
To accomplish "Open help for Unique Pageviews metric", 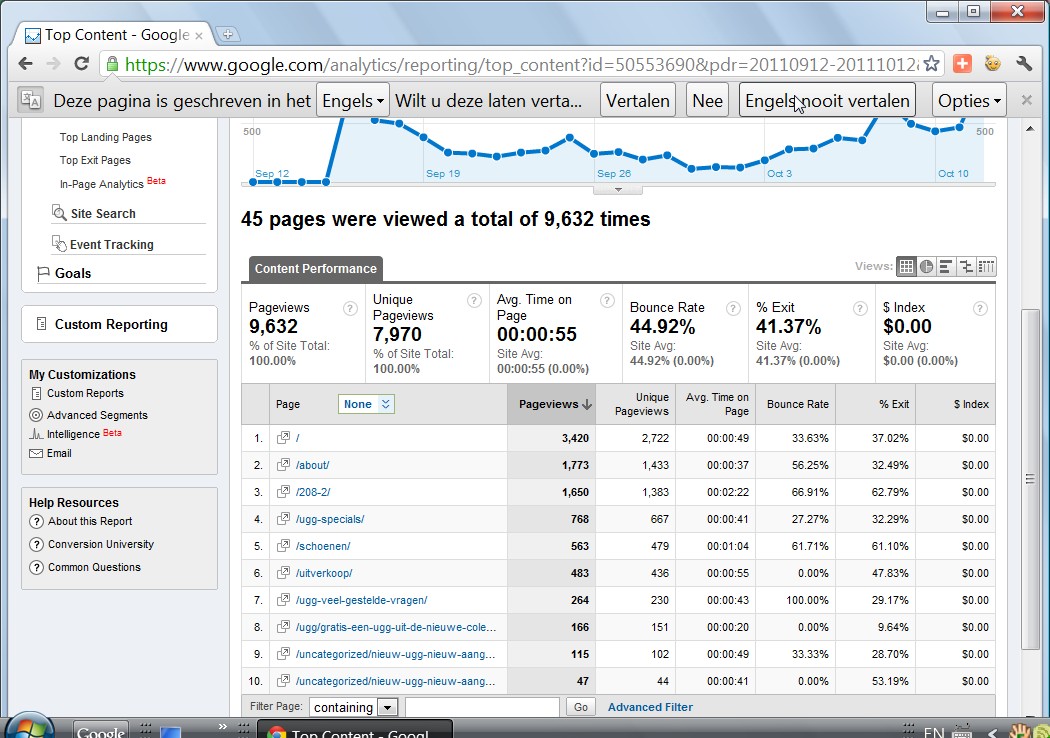I will coord(474,300).
